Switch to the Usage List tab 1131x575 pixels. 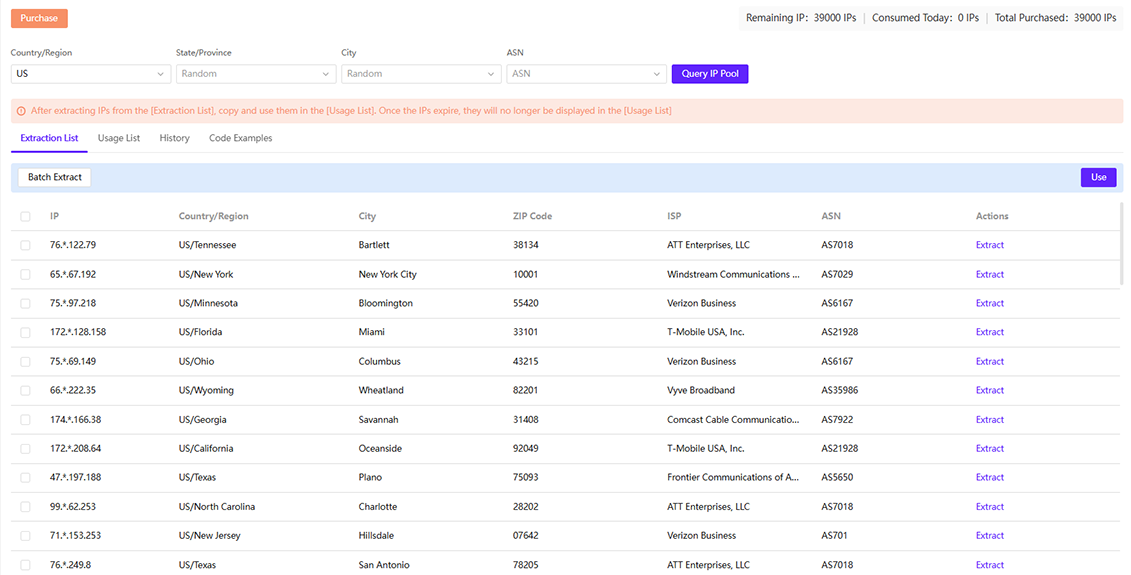coord(119,138)
